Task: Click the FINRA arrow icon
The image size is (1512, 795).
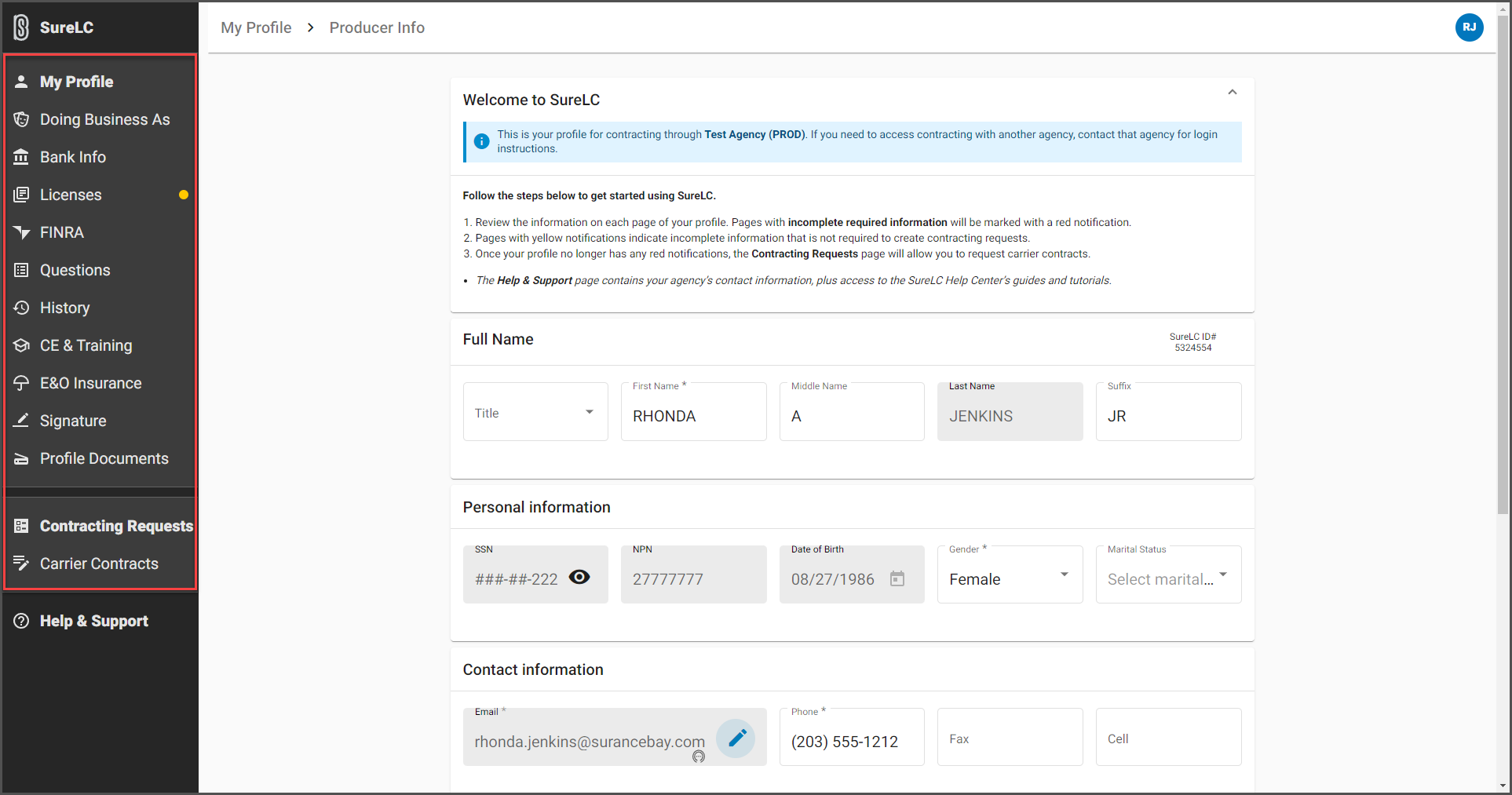Action: 21,232
